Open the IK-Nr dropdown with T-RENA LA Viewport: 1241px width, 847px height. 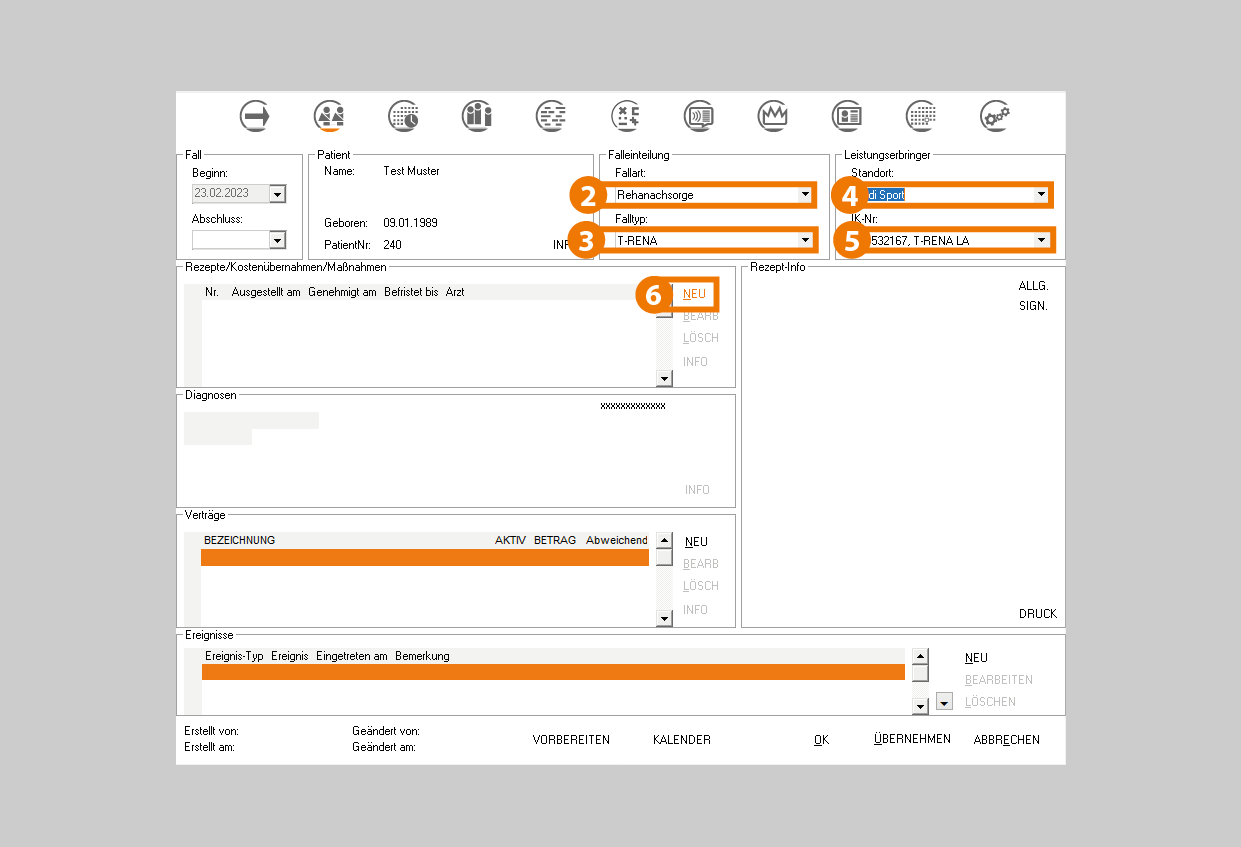1041,240
